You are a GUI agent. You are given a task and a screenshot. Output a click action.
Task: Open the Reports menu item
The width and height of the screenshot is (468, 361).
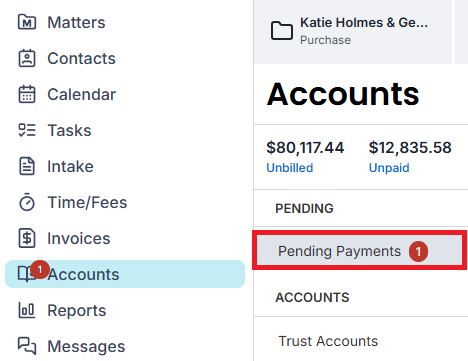click(77, 310)
